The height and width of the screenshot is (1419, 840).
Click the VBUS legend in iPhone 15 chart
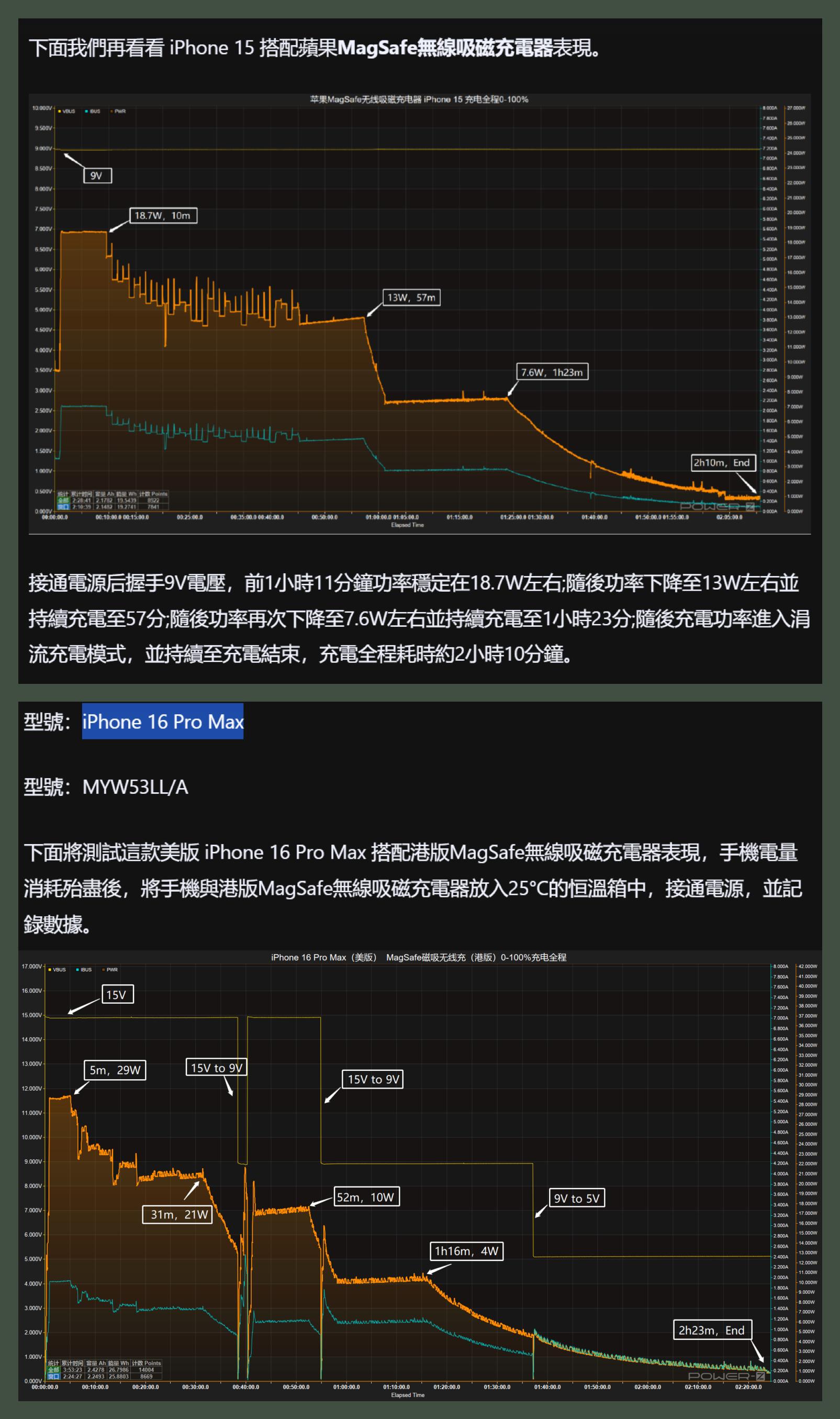pos(67,112)
